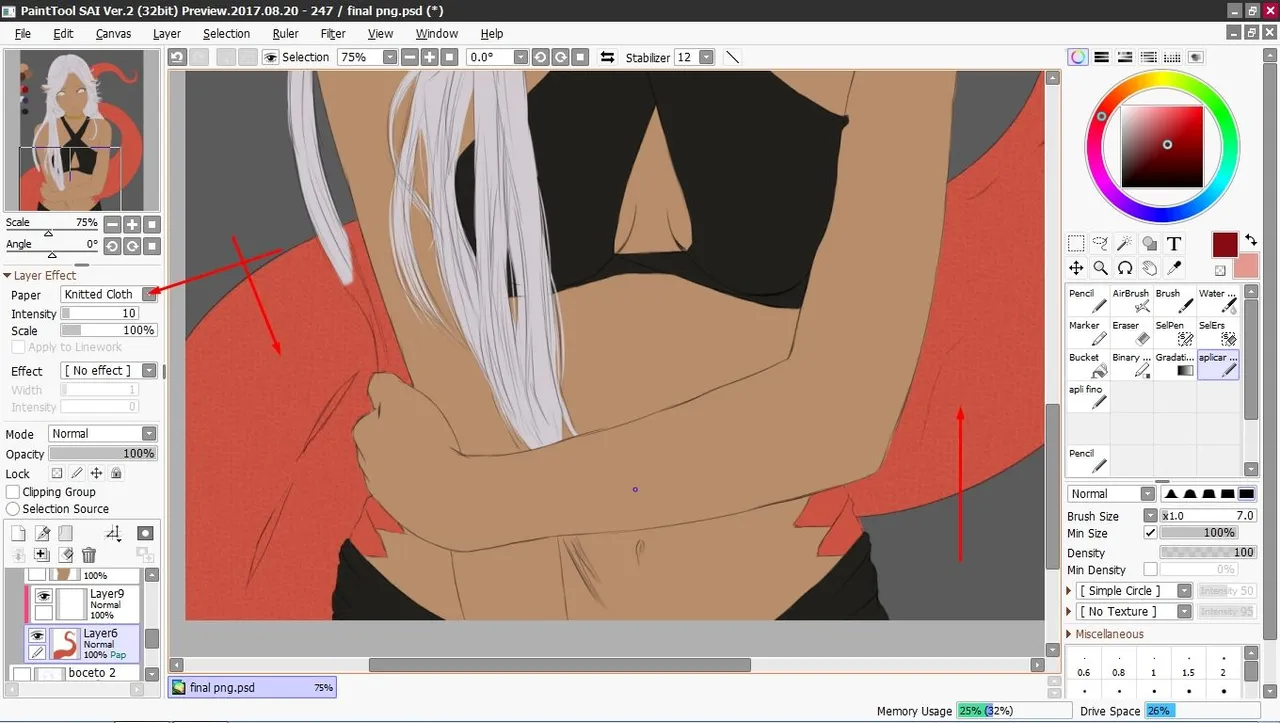Select the AirBrush tool
Screen dimensions: 1280x723
tap(1130, 301)
